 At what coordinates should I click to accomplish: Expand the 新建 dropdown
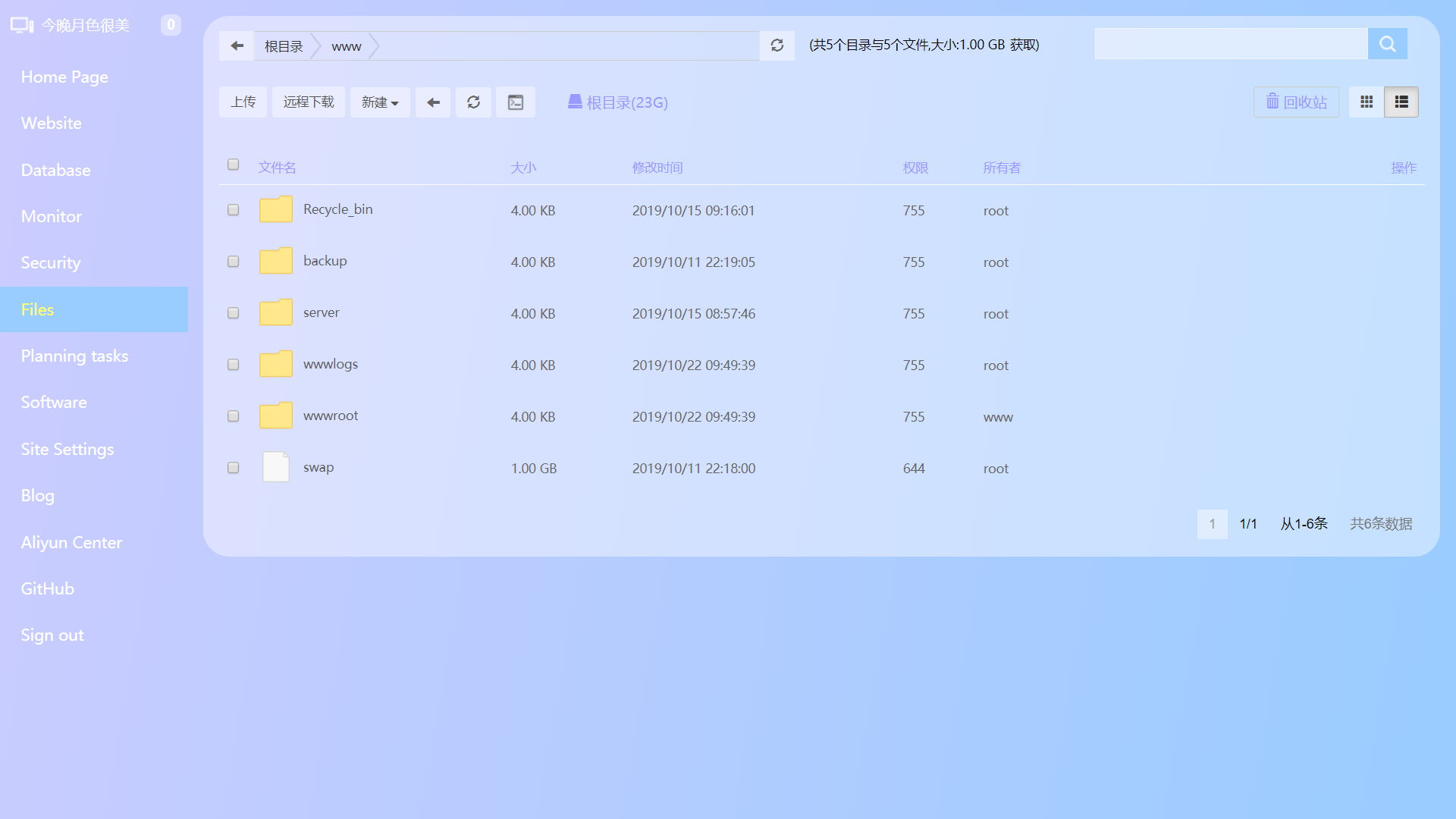[380, 102]
